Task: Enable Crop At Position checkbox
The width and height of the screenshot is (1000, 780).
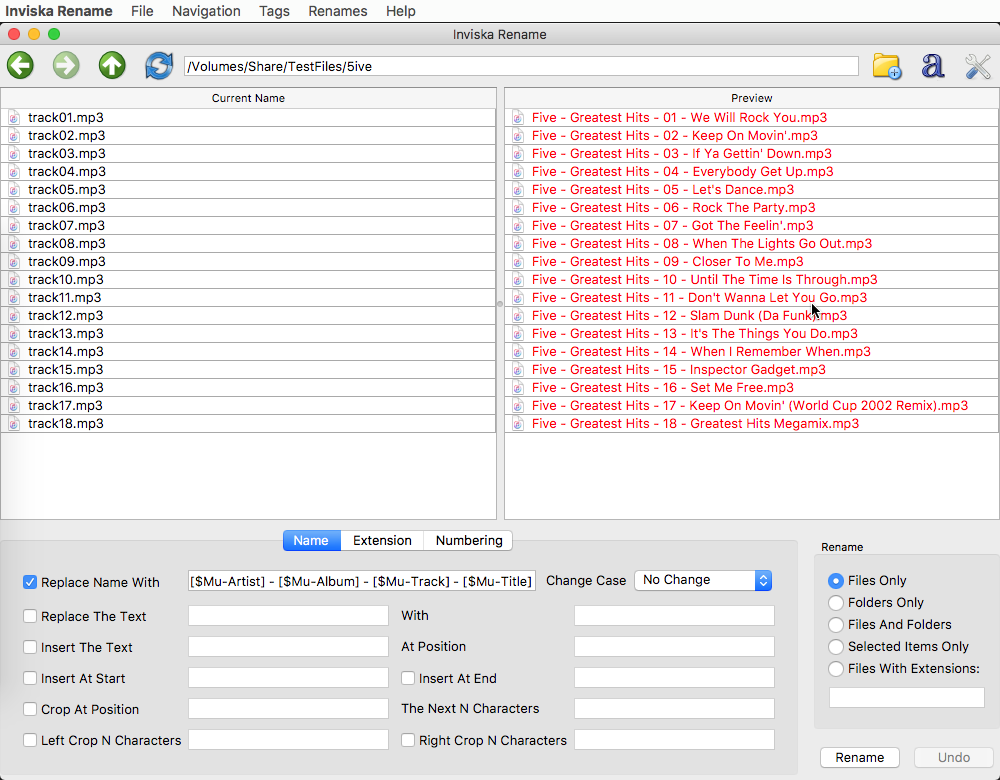Action: [30, 709]
